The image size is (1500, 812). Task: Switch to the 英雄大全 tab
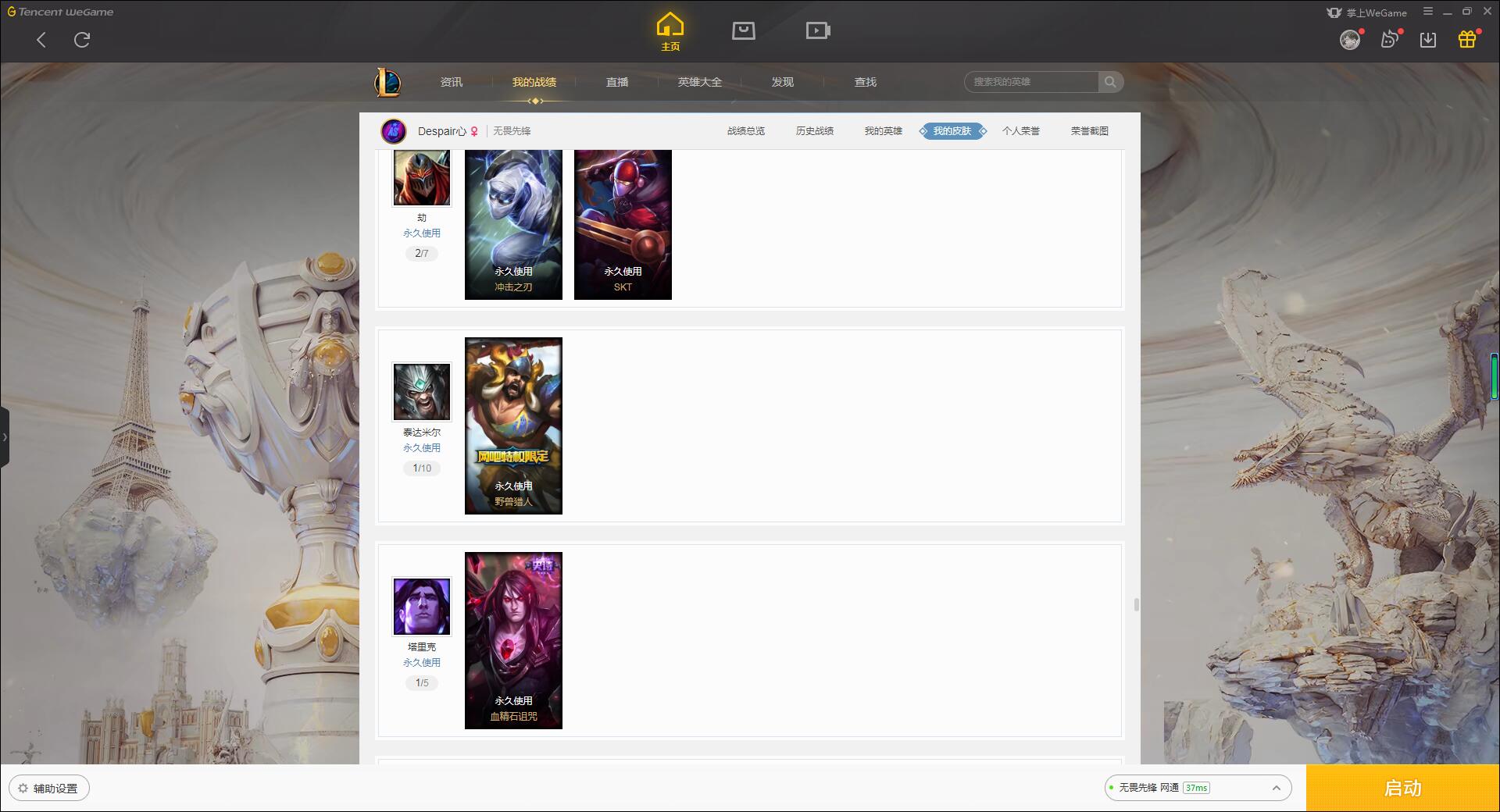[x=700, y=82]
